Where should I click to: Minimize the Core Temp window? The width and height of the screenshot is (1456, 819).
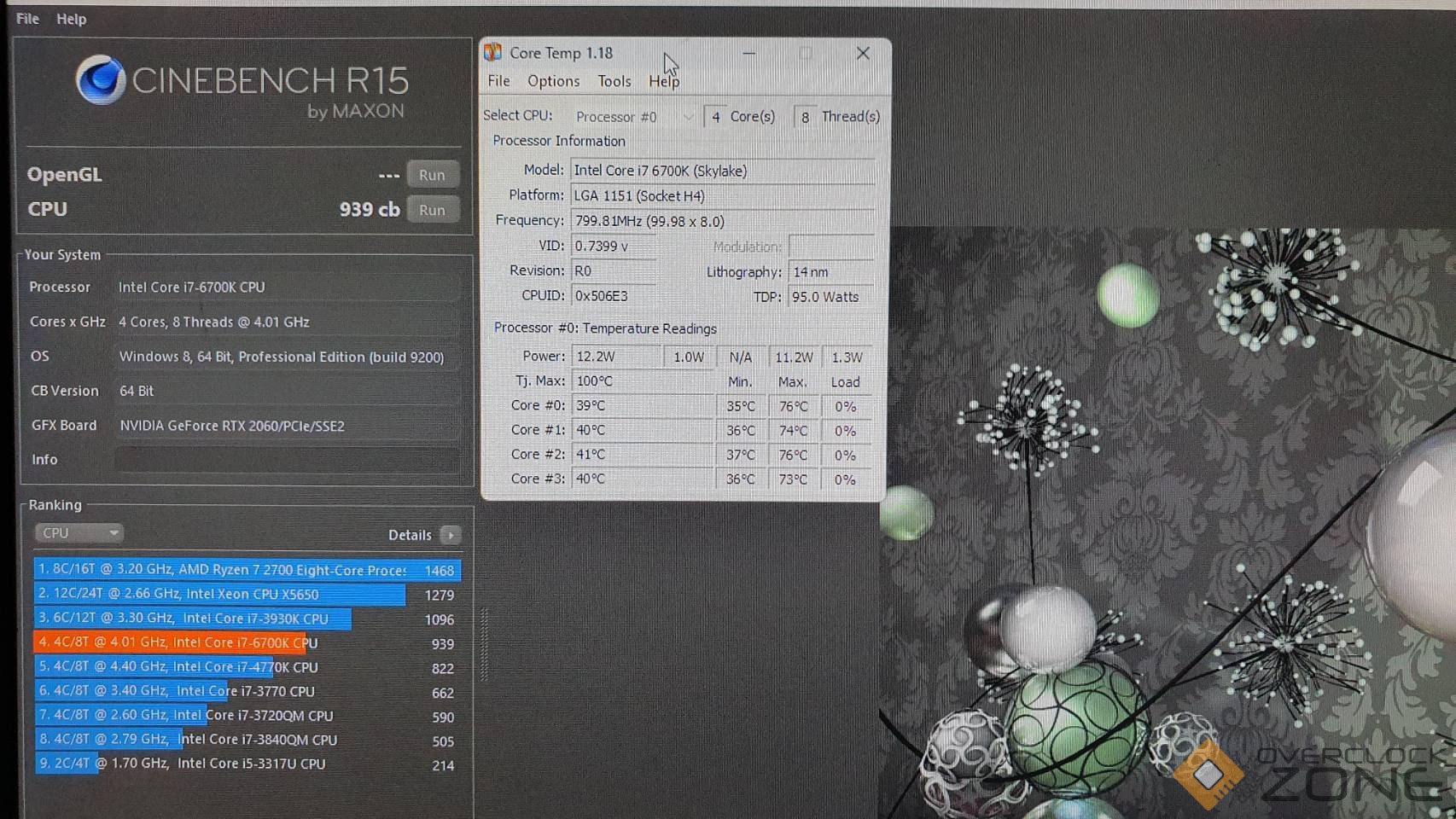pos(748,54)
